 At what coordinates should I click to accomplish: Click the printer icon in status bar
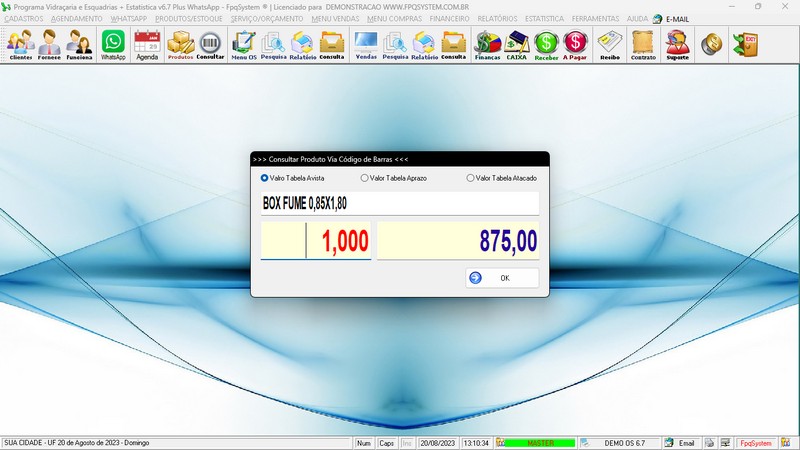[x=709, y=443]
